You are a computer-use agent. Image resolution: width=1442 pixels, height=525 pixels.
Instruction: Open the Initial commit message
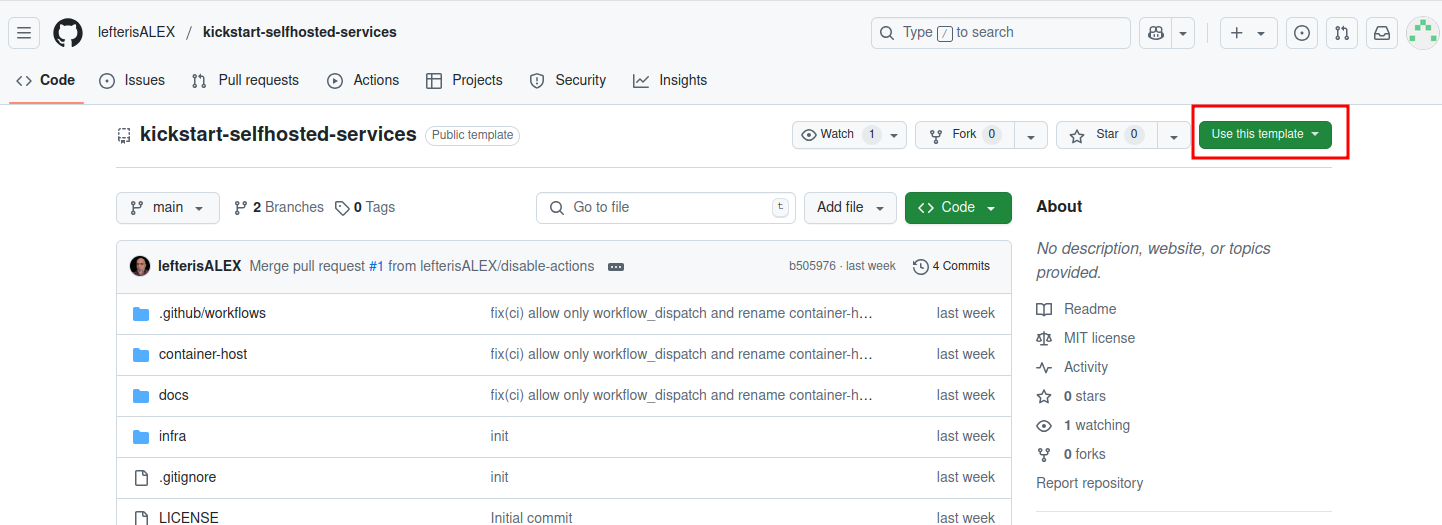532,518
